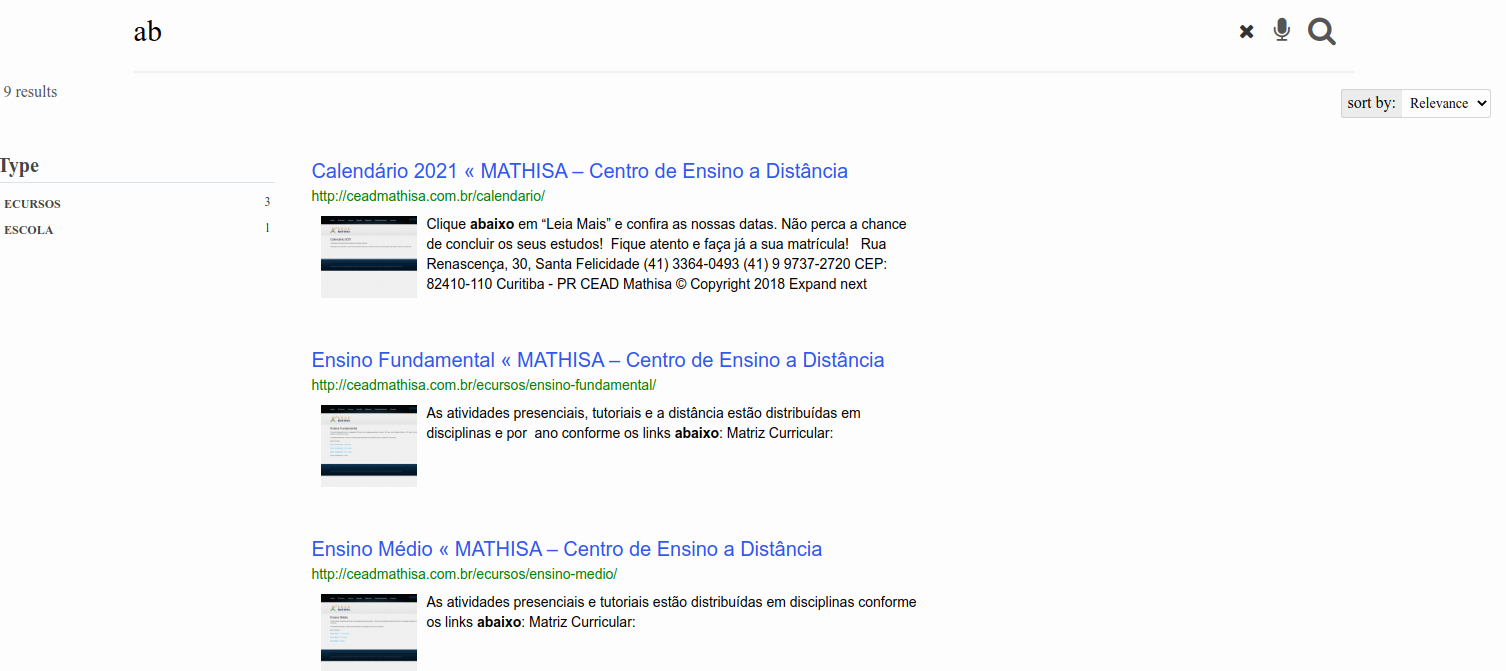1506x671 pixels.
Task: Click the Calendário result description snippet
Action: pos(665,254)
